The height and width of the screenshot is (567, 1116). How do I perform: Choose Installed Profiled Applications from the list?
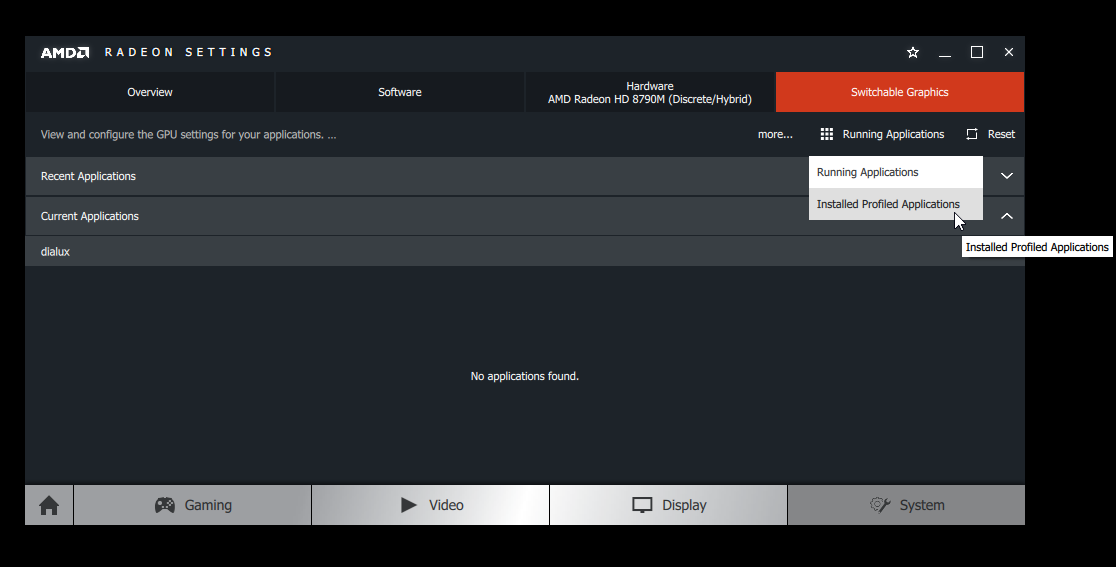click(895, 204)
